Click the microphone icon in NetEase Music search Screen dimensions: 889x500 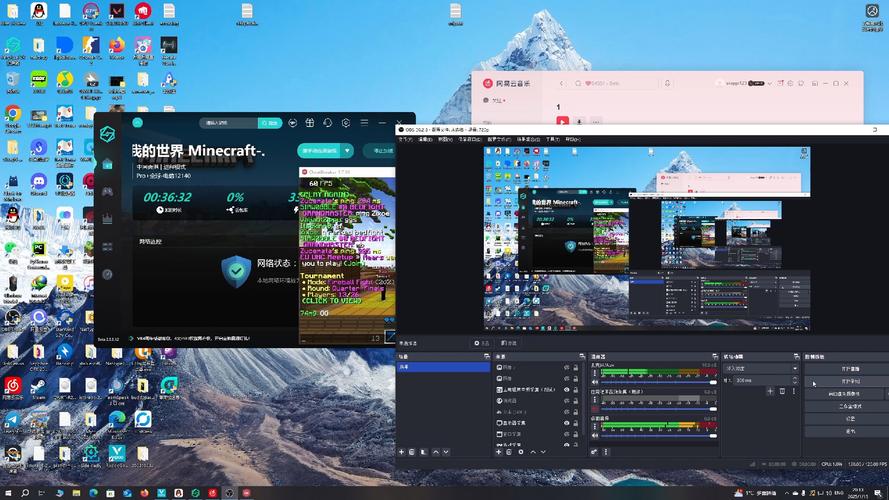[x=667, y=83]
